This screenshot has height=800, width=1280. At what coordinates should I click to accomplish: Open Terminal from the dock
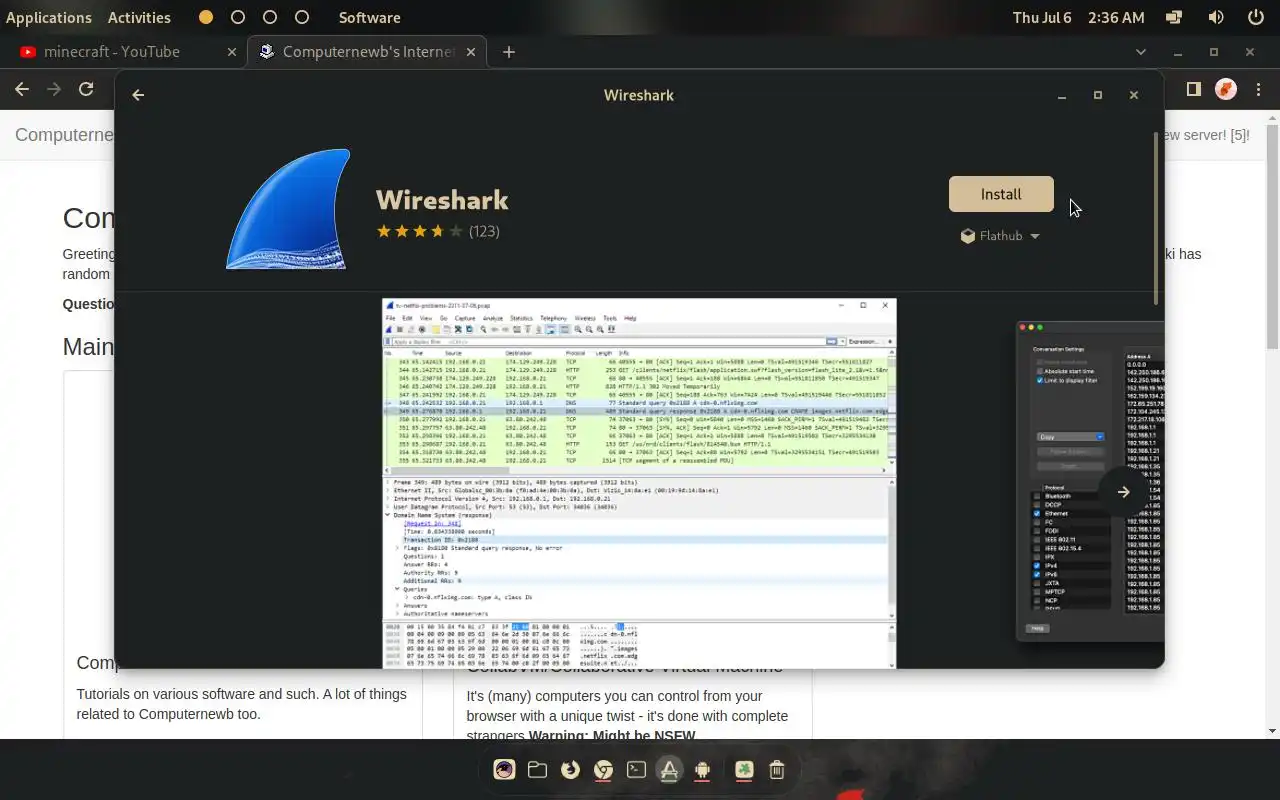[x=636, y=769]
